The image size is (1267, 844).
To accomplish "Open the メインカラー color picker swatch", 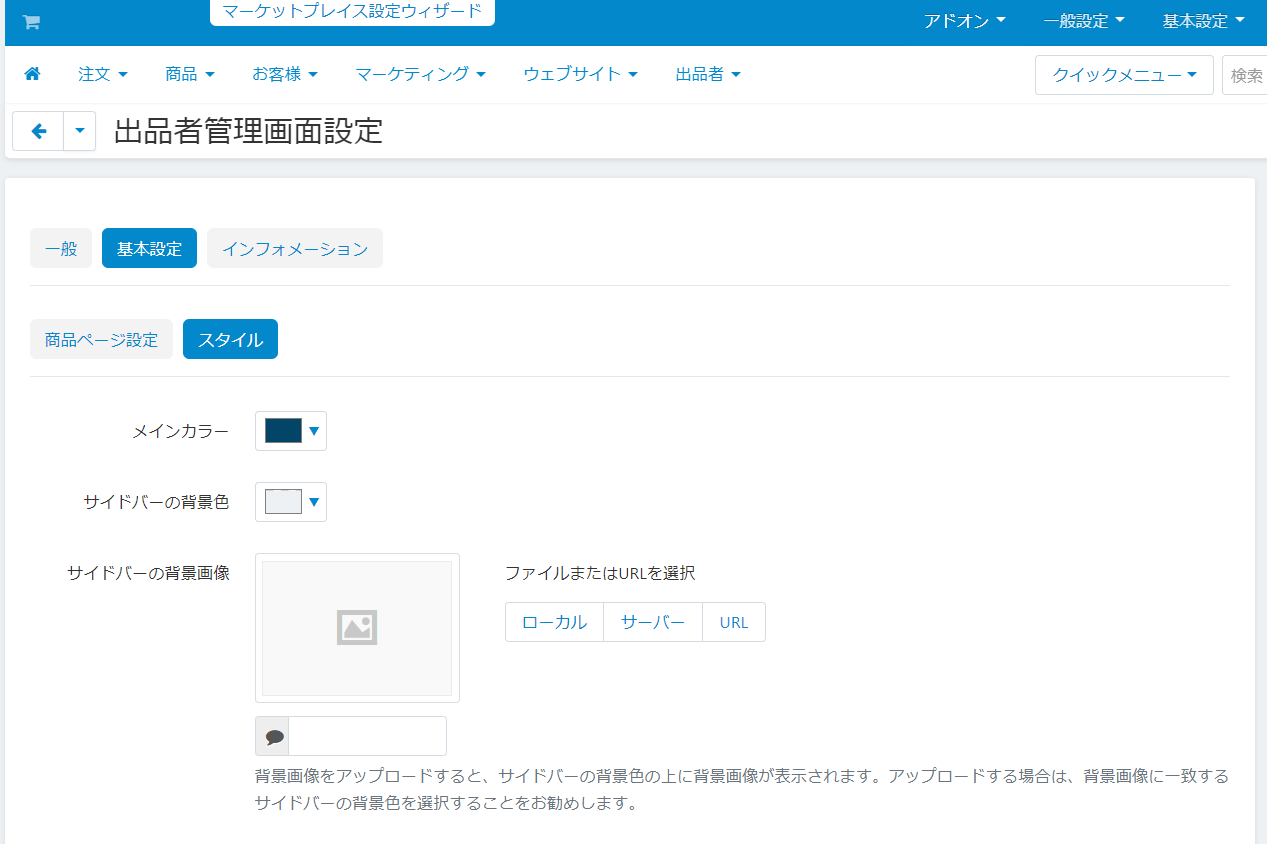I will point(290,431).
